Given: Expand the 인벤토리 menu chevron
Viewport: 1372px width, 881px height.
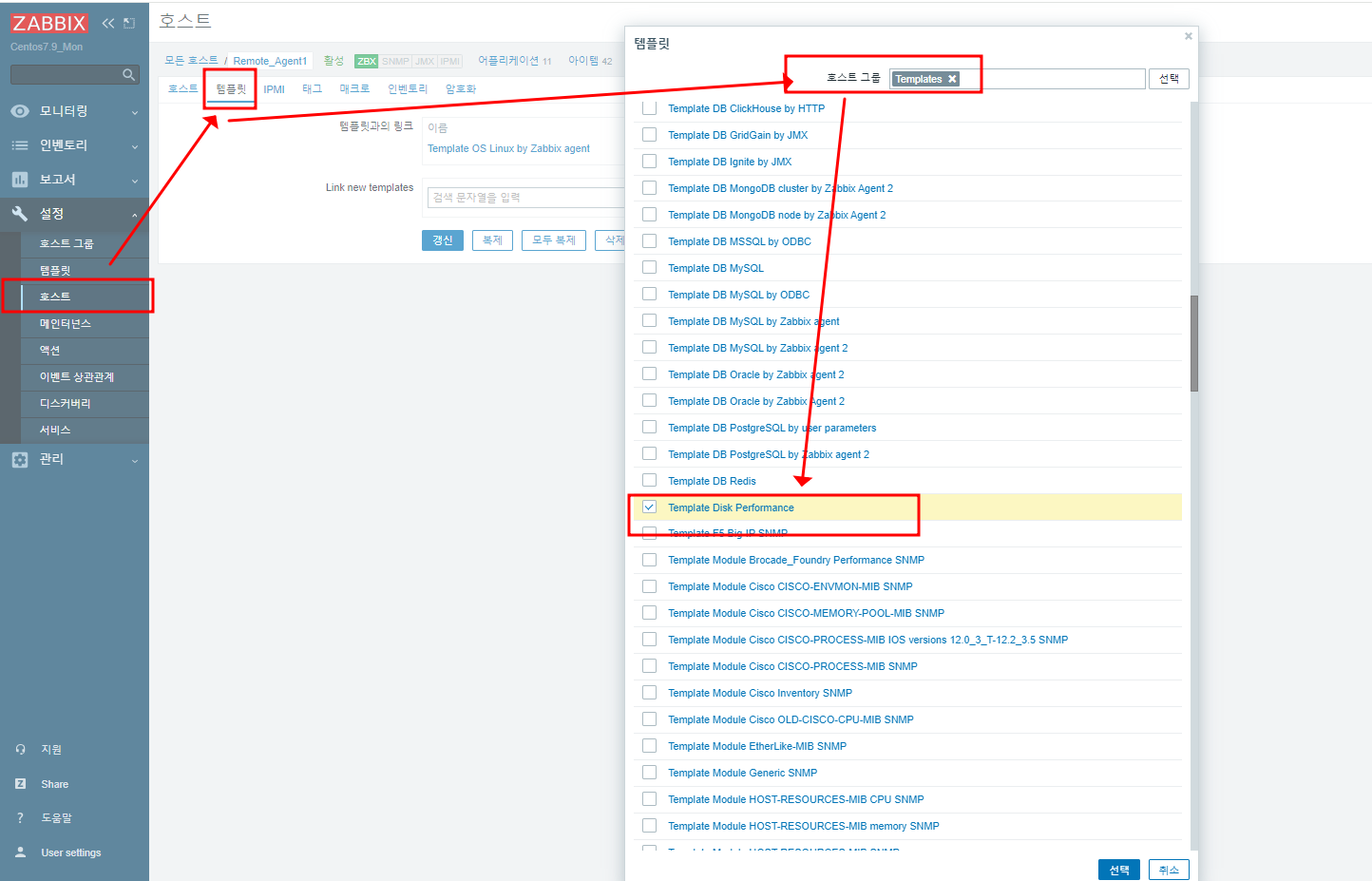Looking at the screenshot, I should pyautogui.click(x=135, y=146).
